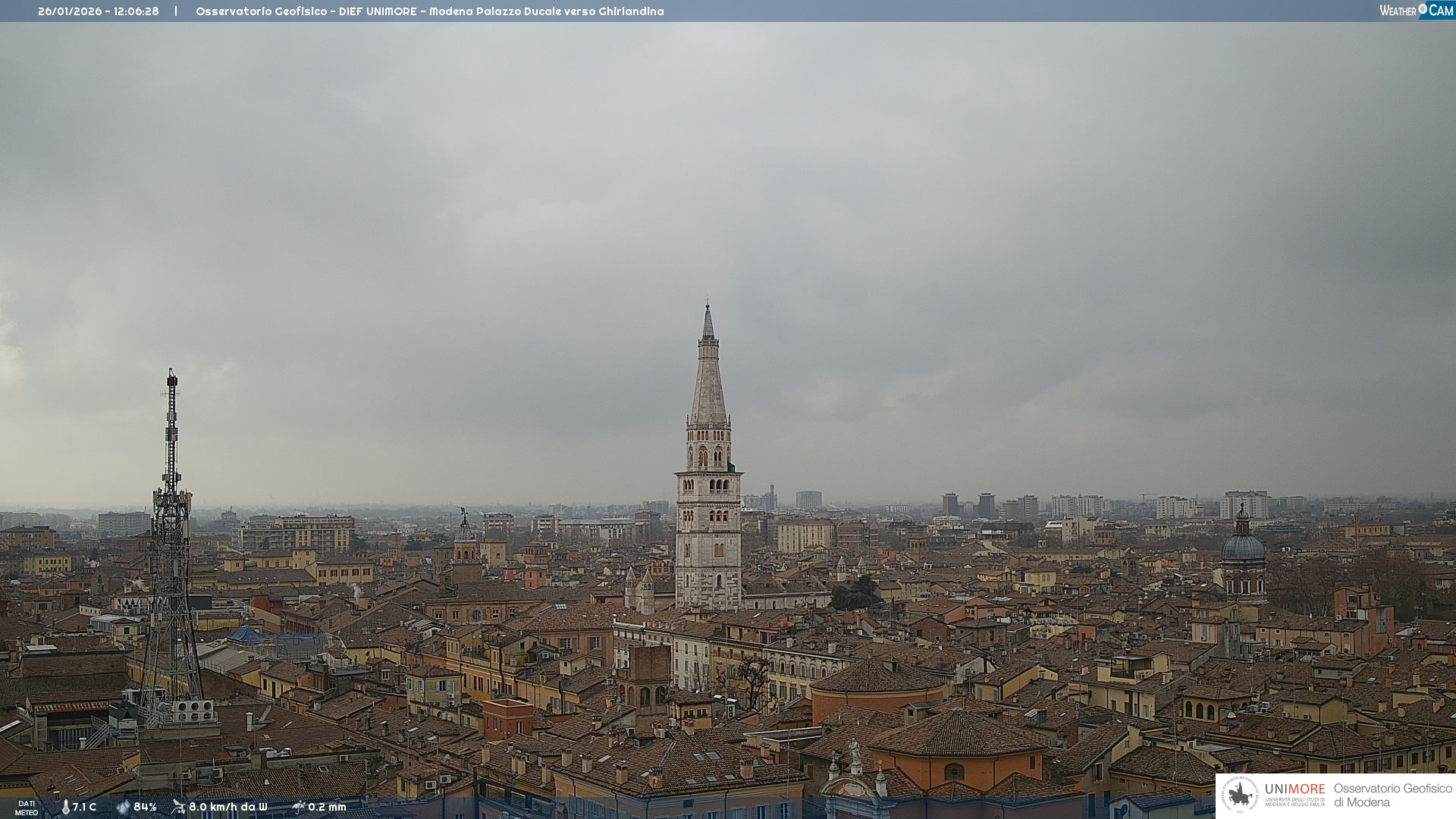Viewport: 1456px width, 819px height.
Task: Click the rain umbrella icon
Action: click(x=298, y=807)
